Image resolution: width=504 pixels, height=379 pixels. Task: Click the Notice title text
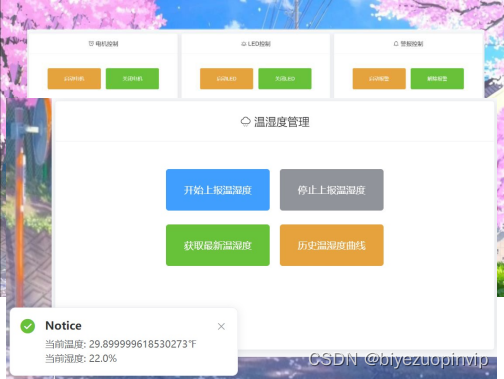63,326
